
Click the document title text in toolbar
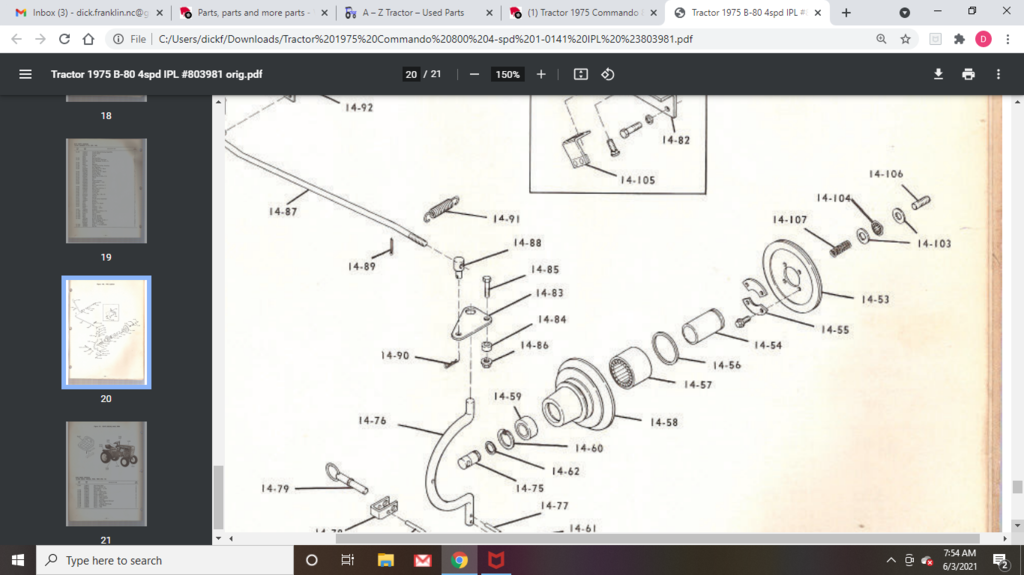pos(157,74)
